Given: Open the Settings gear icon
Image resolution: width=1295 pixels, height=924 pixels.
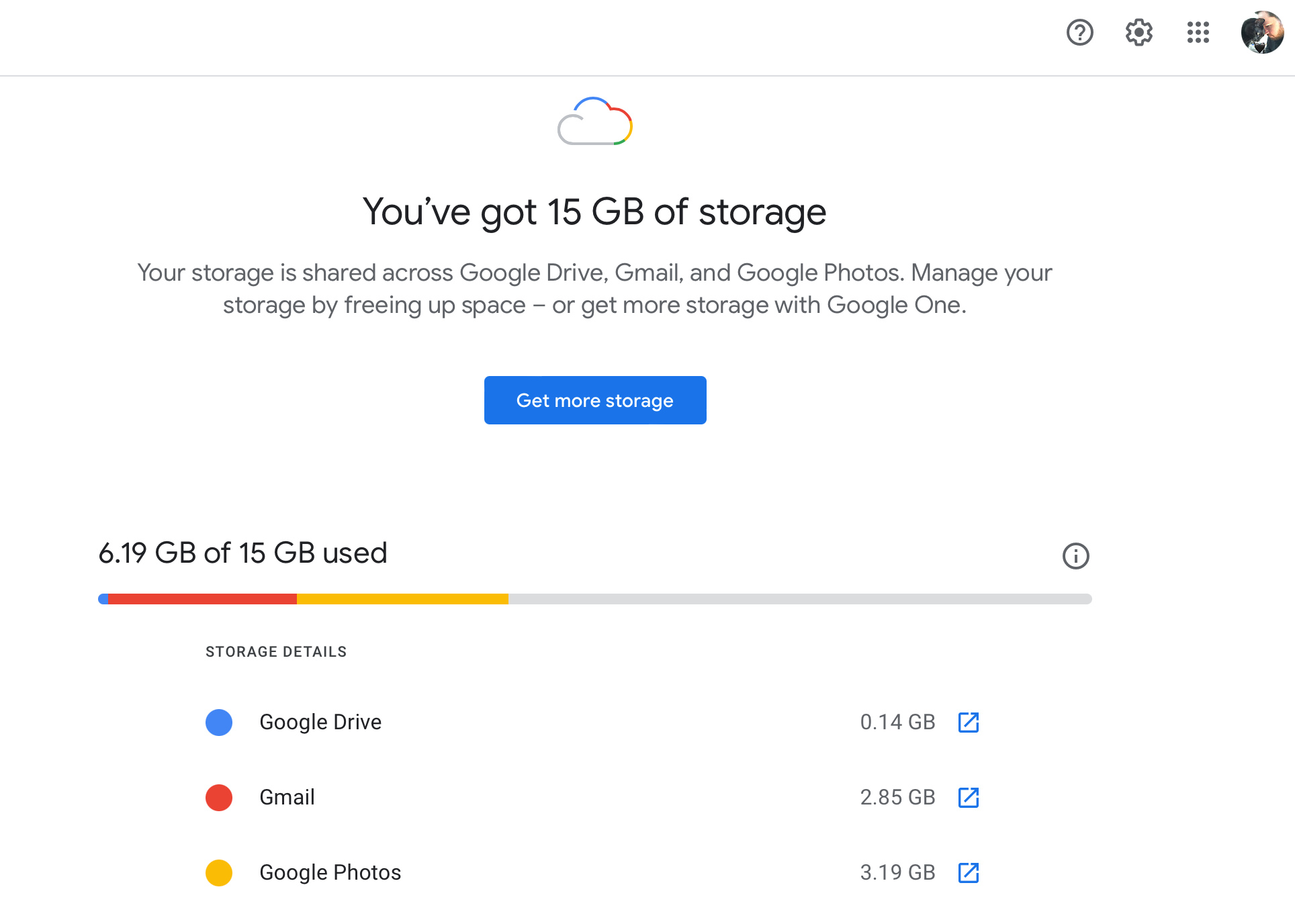Looking at the screenshot, I should [1138, 32].
